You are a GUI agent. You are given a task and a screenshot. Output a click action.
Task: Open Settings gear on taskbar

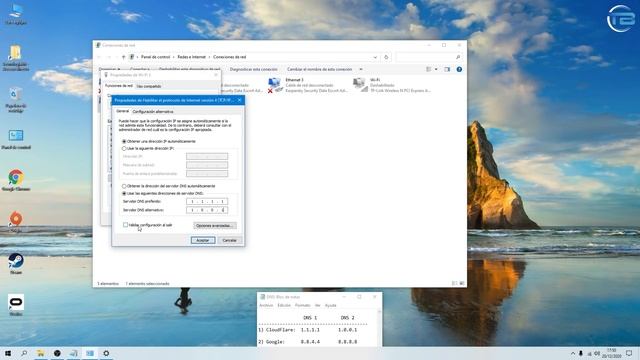coord(106,353)
